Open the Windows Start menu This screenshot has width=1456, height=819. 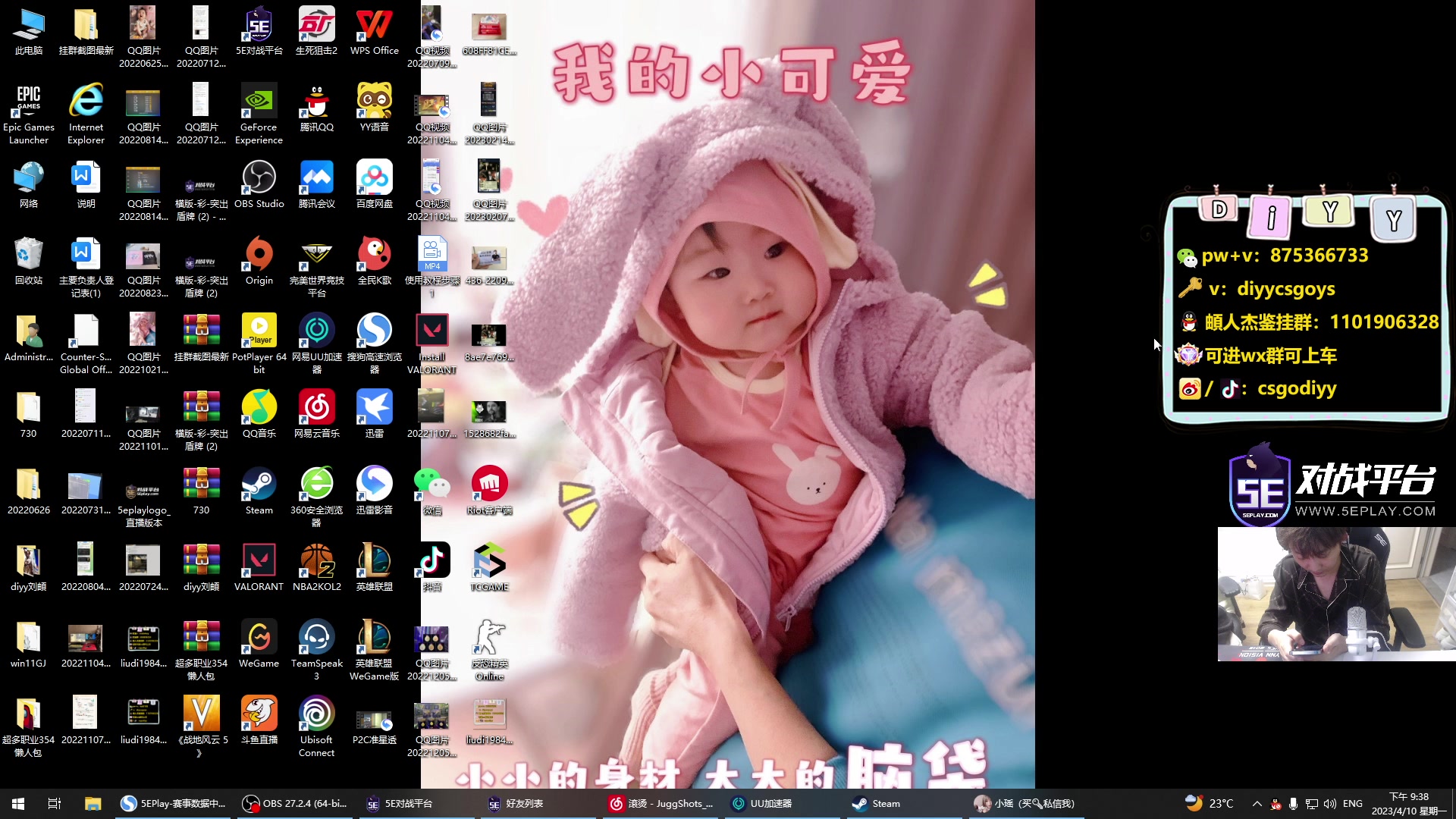pyautogui.click(x=18, y=804)
